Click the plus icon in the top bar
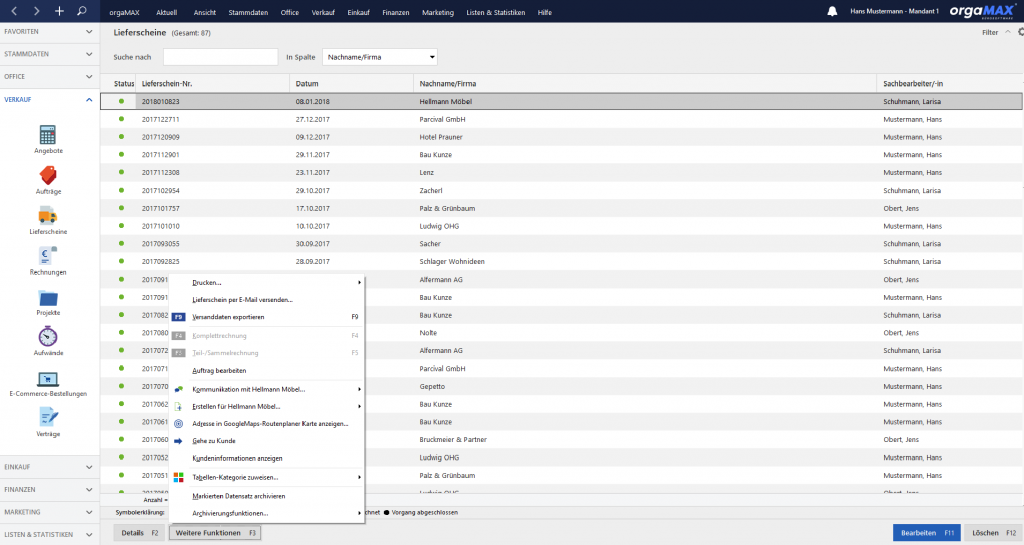 59,11
